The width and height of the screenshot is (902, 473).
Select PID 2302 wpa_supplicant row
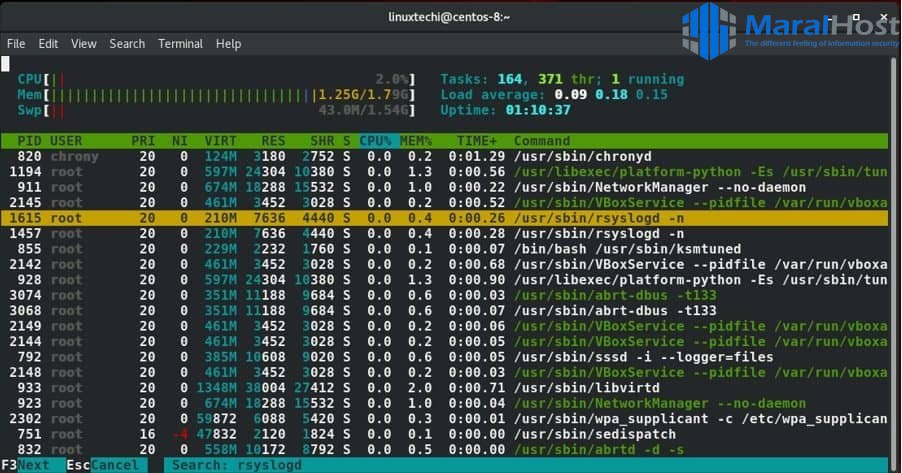[x=444, y=419]
